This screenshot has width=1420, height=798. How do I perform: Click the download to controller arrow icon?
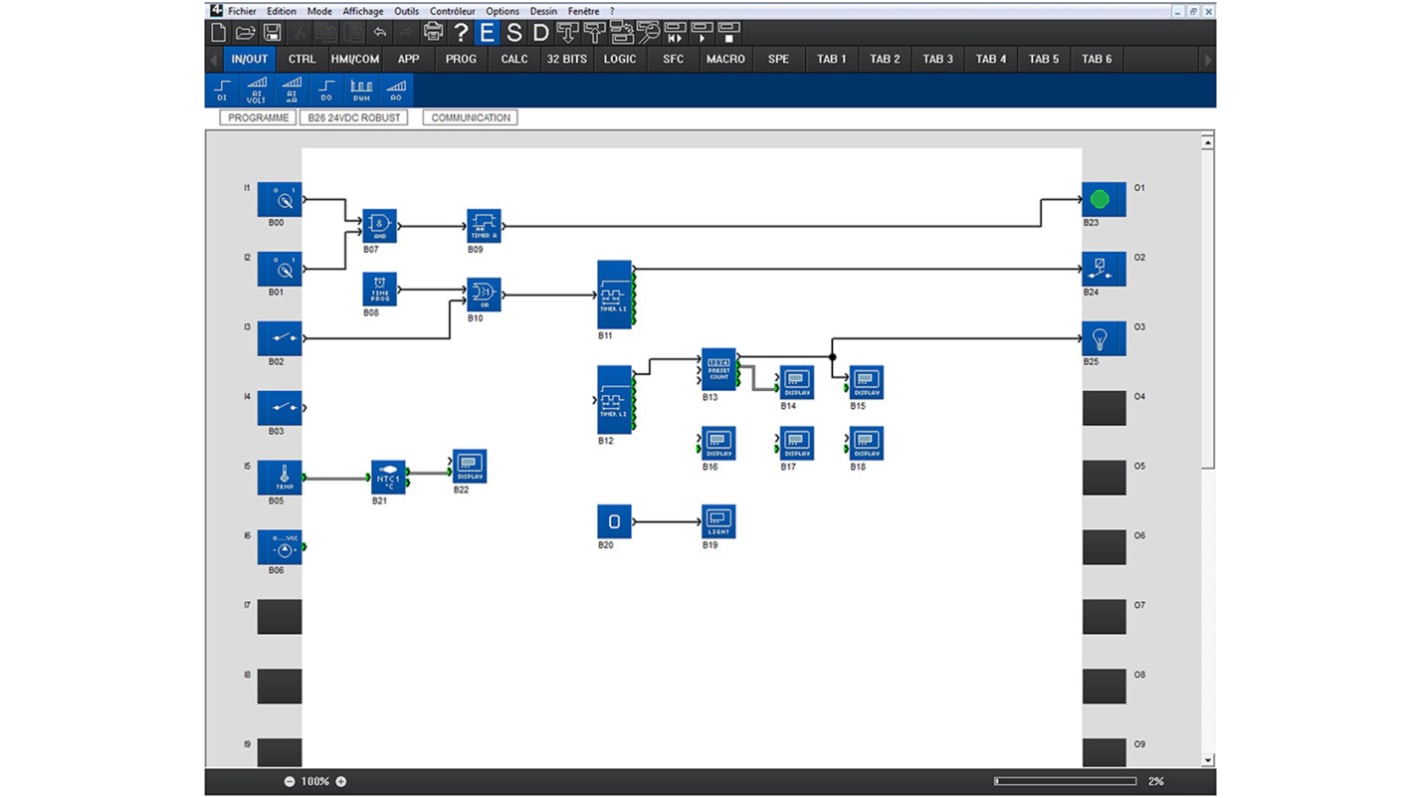click(x=568, y=33)
